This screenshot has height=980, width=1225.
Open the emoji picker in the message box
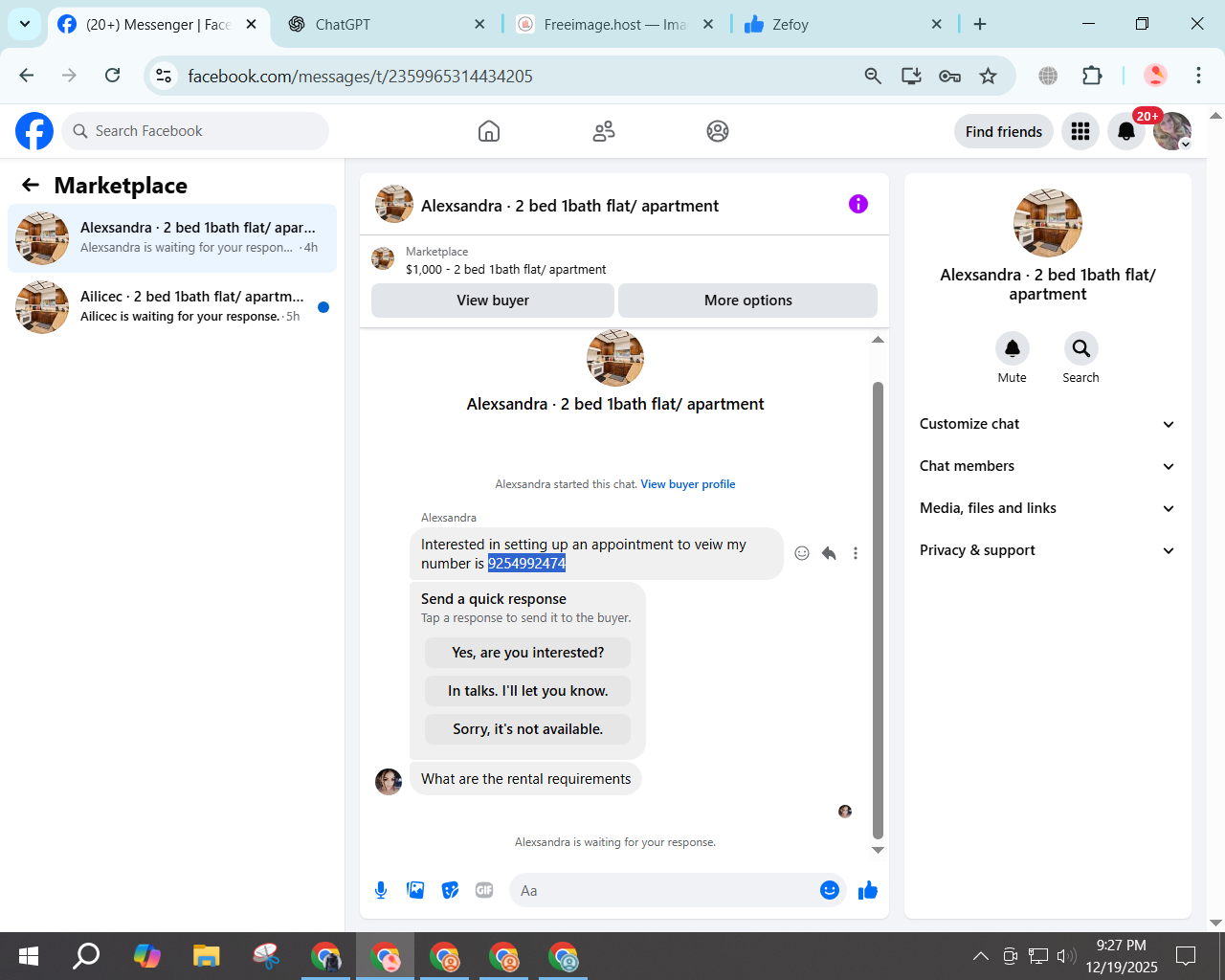(830, 890)
